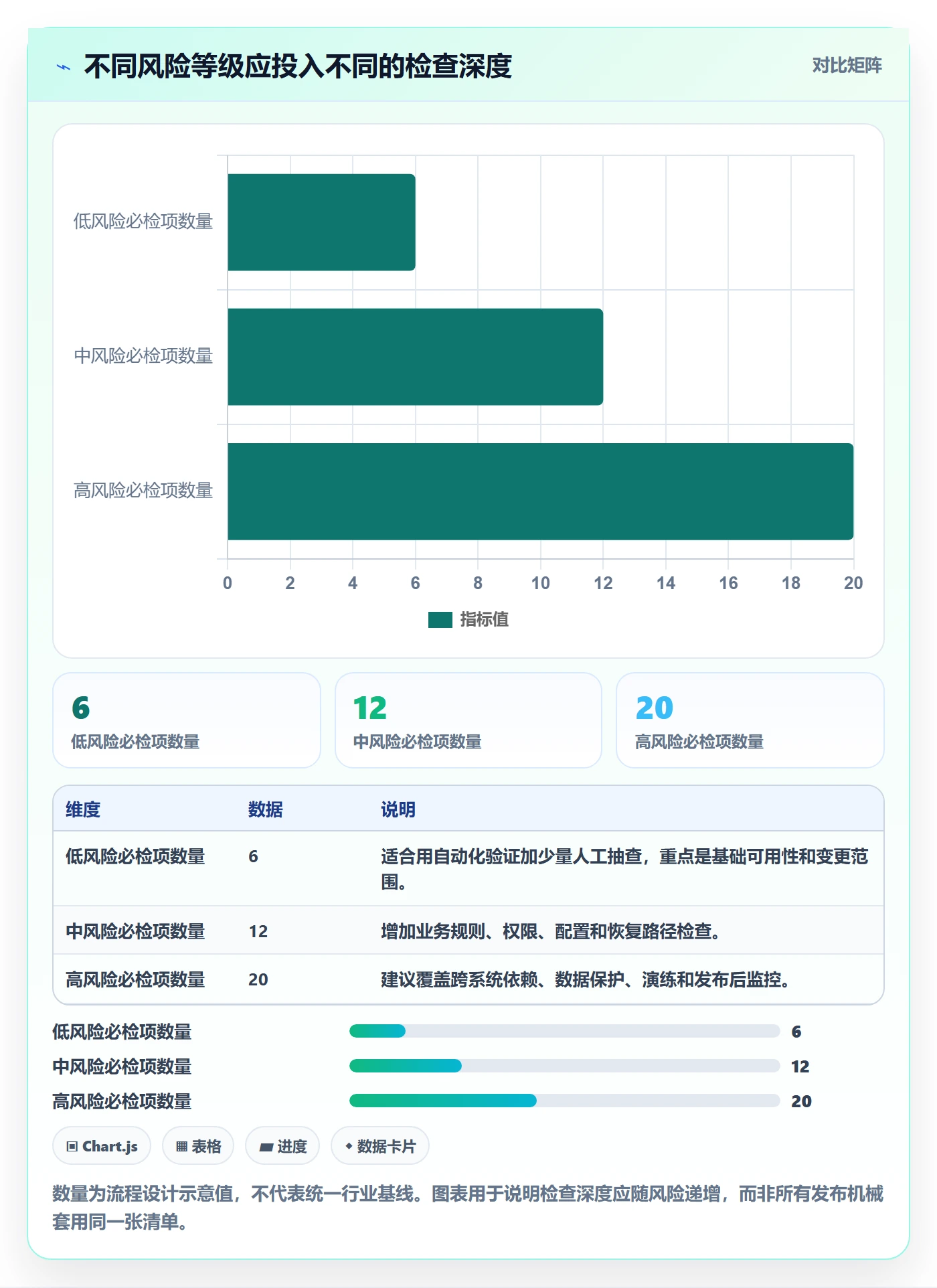This screenshot has height=1288, width=937.
Task: Click the 说明 table column header
Action: [398, 809]
